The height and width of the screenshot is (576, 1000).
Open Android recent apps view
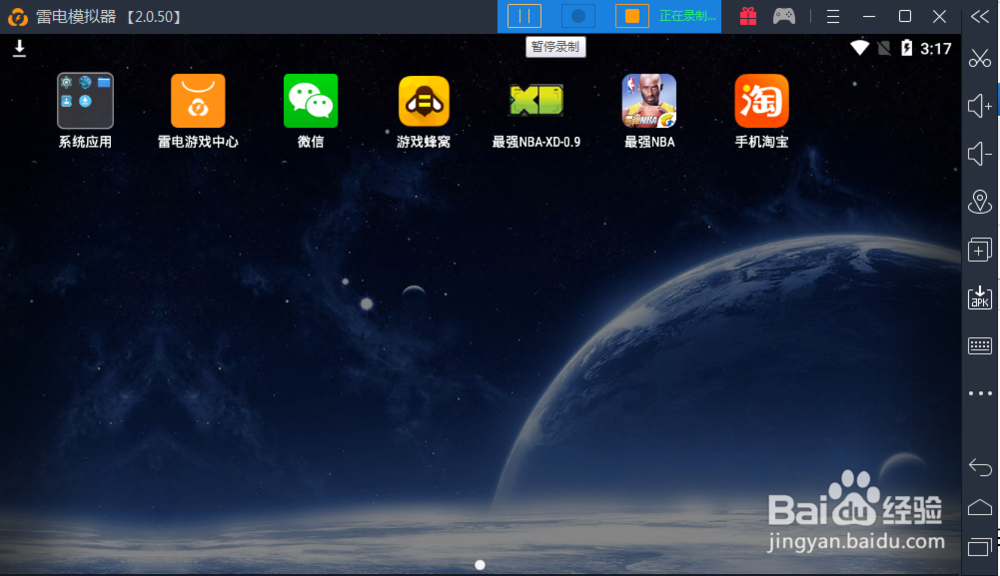click(x=980, y=547)
